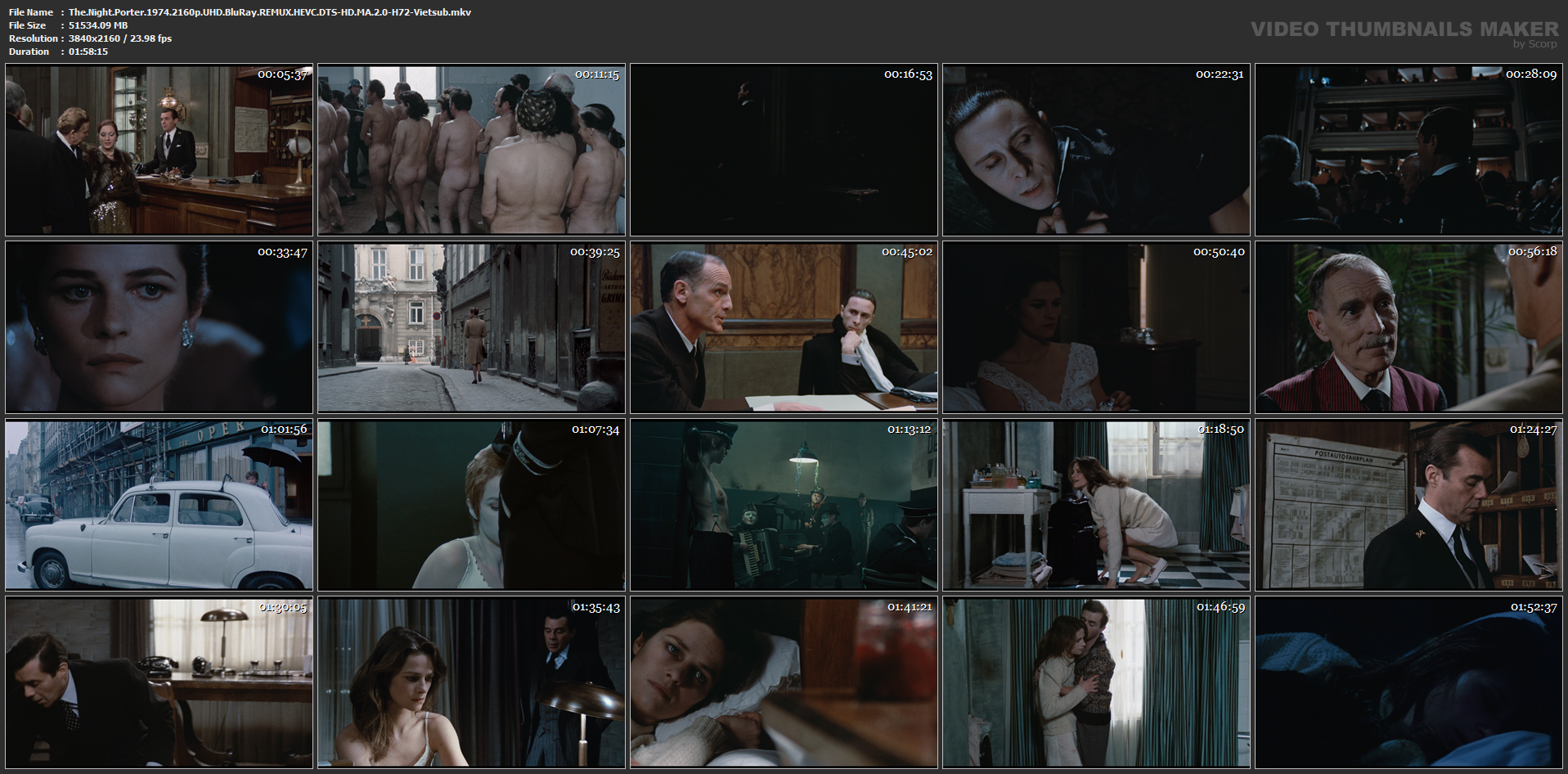Click the thumbnail stamped 00:45:02
The width and height of the screenshot is (1568, 774).
784,327
